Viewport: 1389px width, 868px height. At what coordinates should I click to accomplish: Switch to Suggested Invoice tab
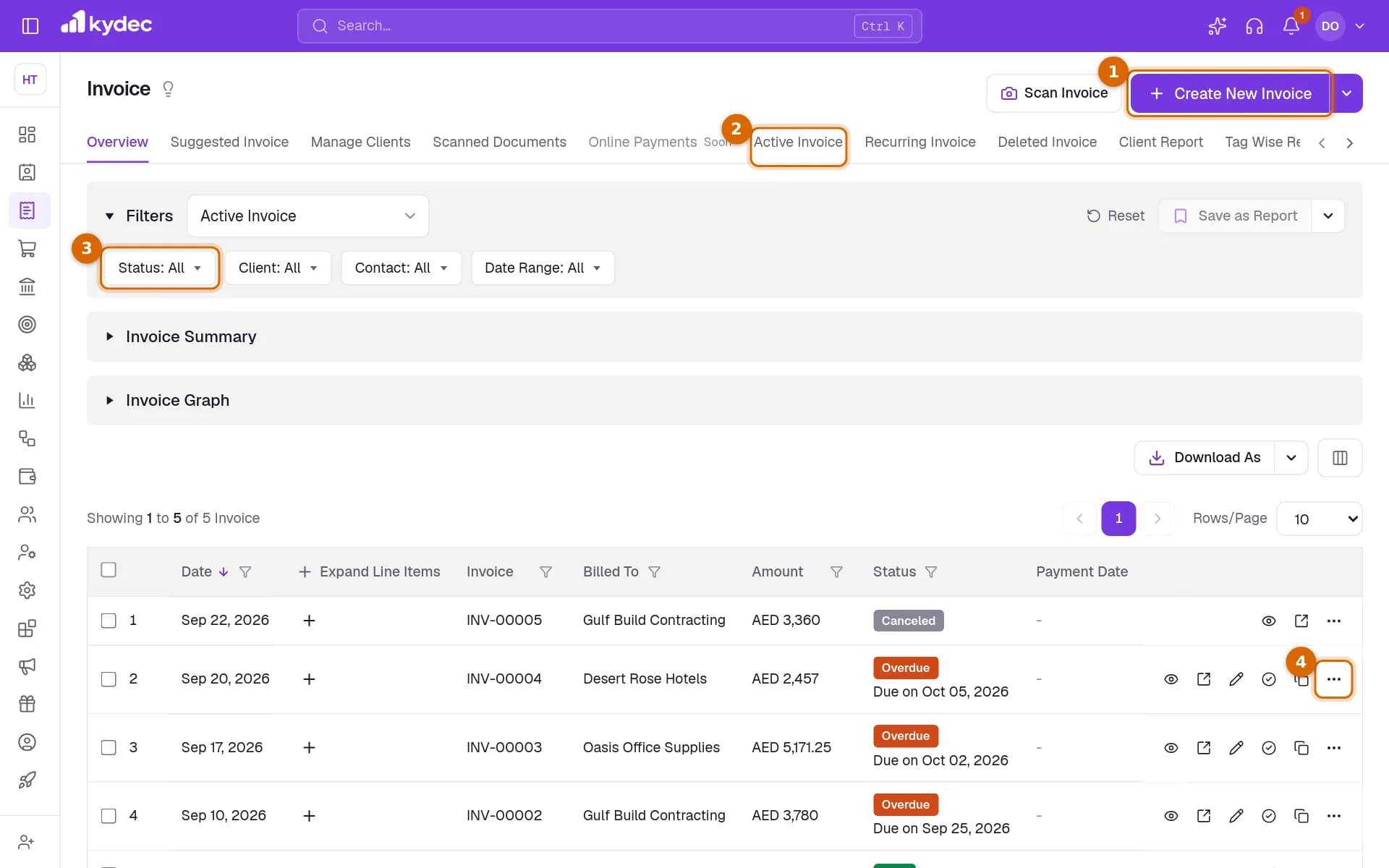pyautogui.click(x=229, y=142)
